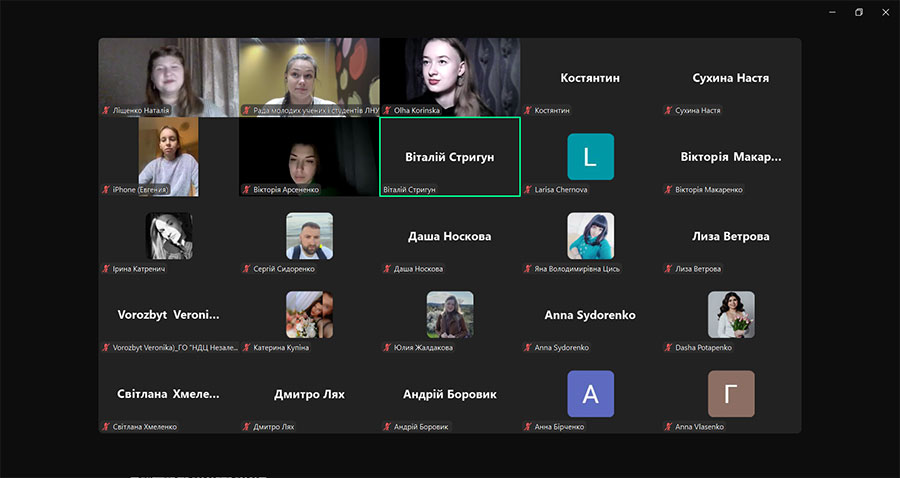This screenshot has height=478, width=900.
Task: Select Olha Korinska video tile
Action: 450,77
